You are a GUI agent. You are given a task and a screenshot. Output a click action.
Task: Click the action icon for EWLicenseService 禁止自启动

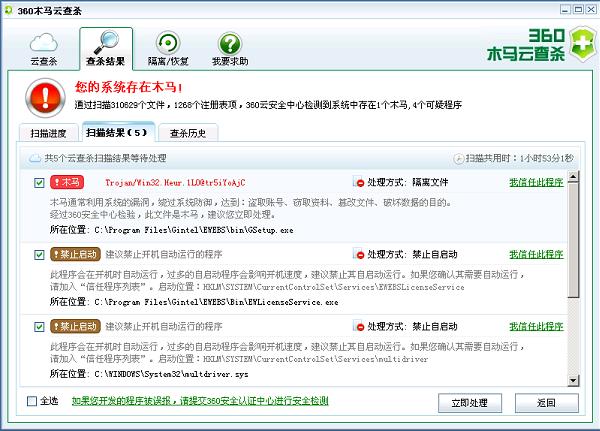[358, 254]
